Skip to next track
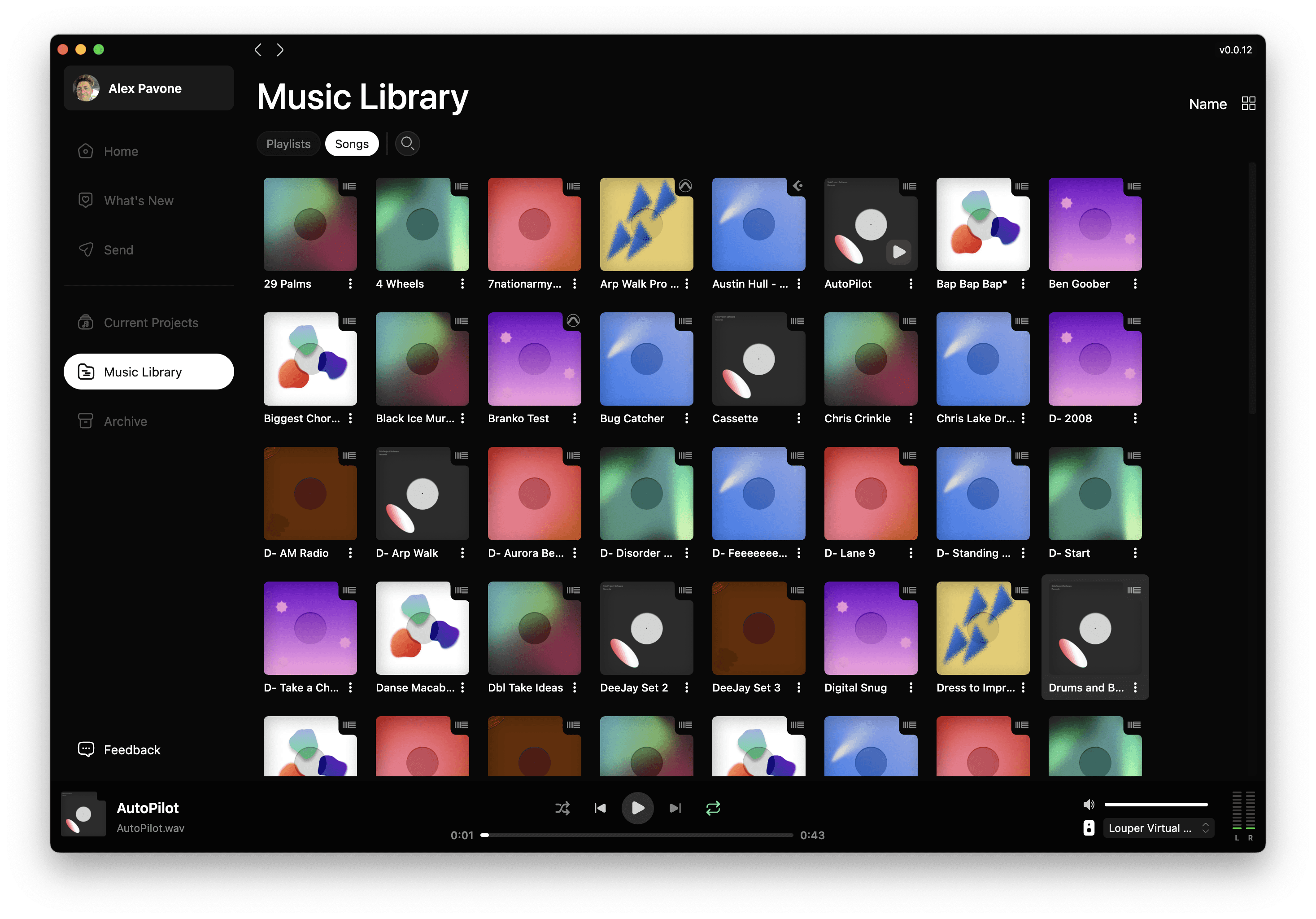This screenshot has height=919, width=1316. pos(675,808)
